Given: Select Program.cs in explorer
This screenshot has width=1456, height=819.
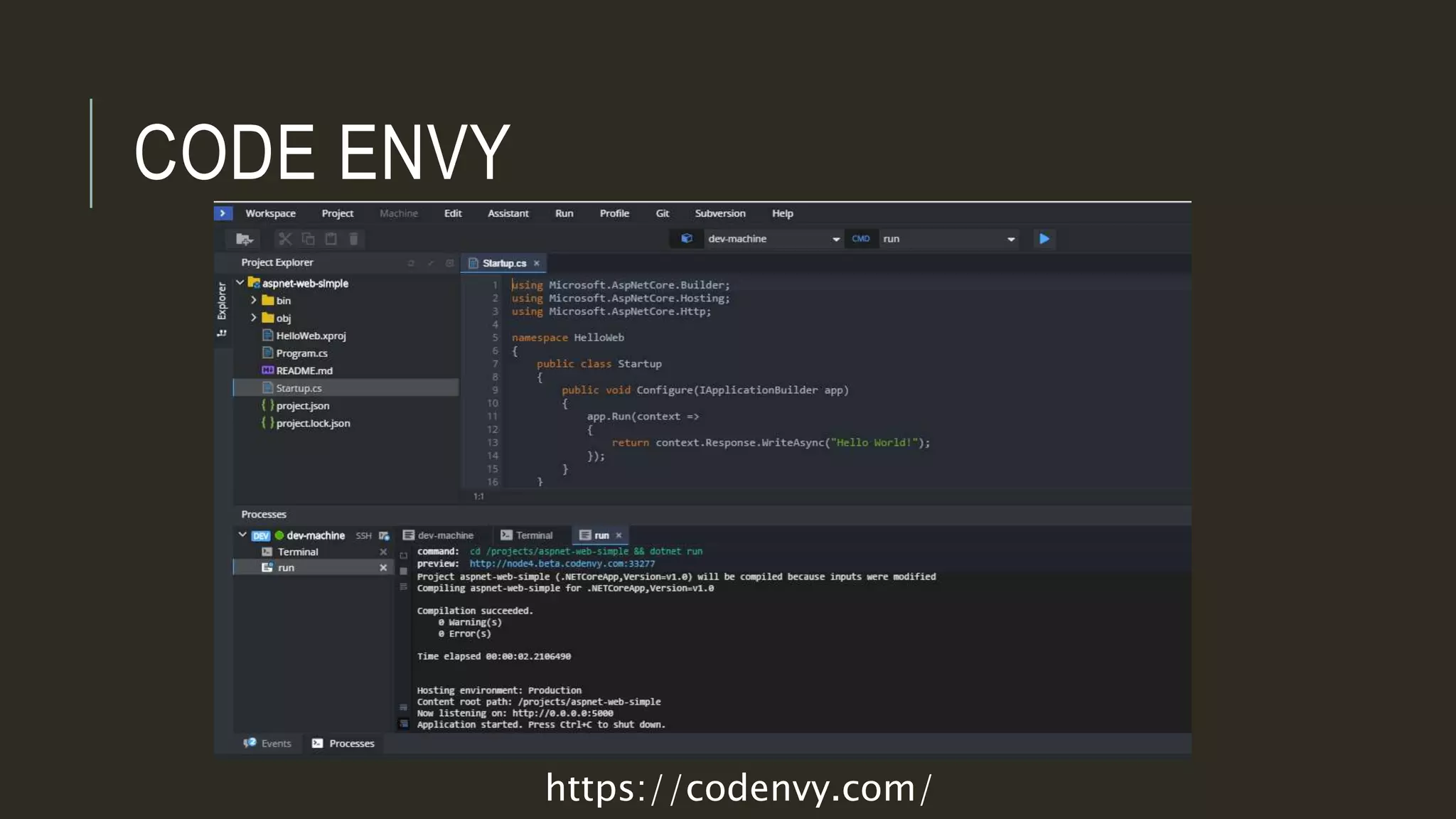Looking at the screenshot, I should [301, 353].
